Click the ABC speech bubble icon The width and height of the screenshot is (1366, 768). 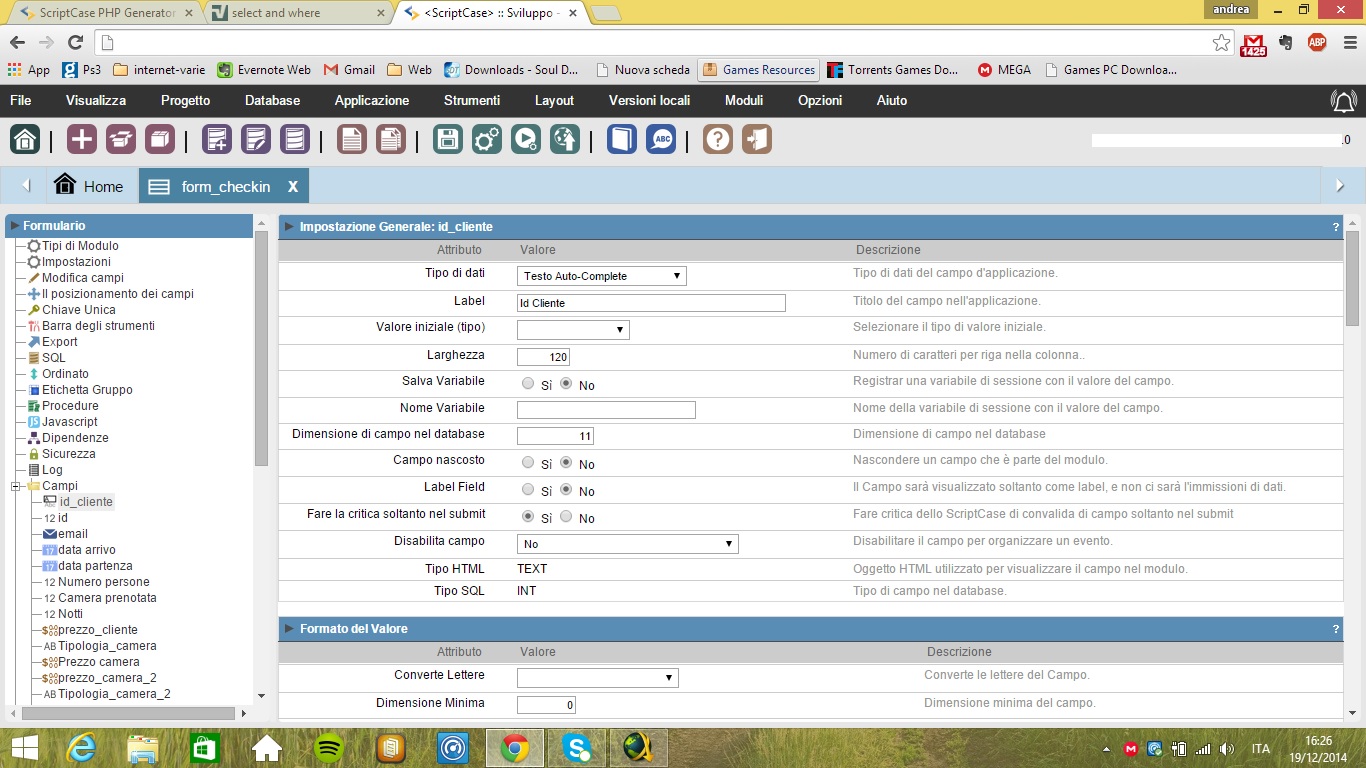click(x=661, y=139)
